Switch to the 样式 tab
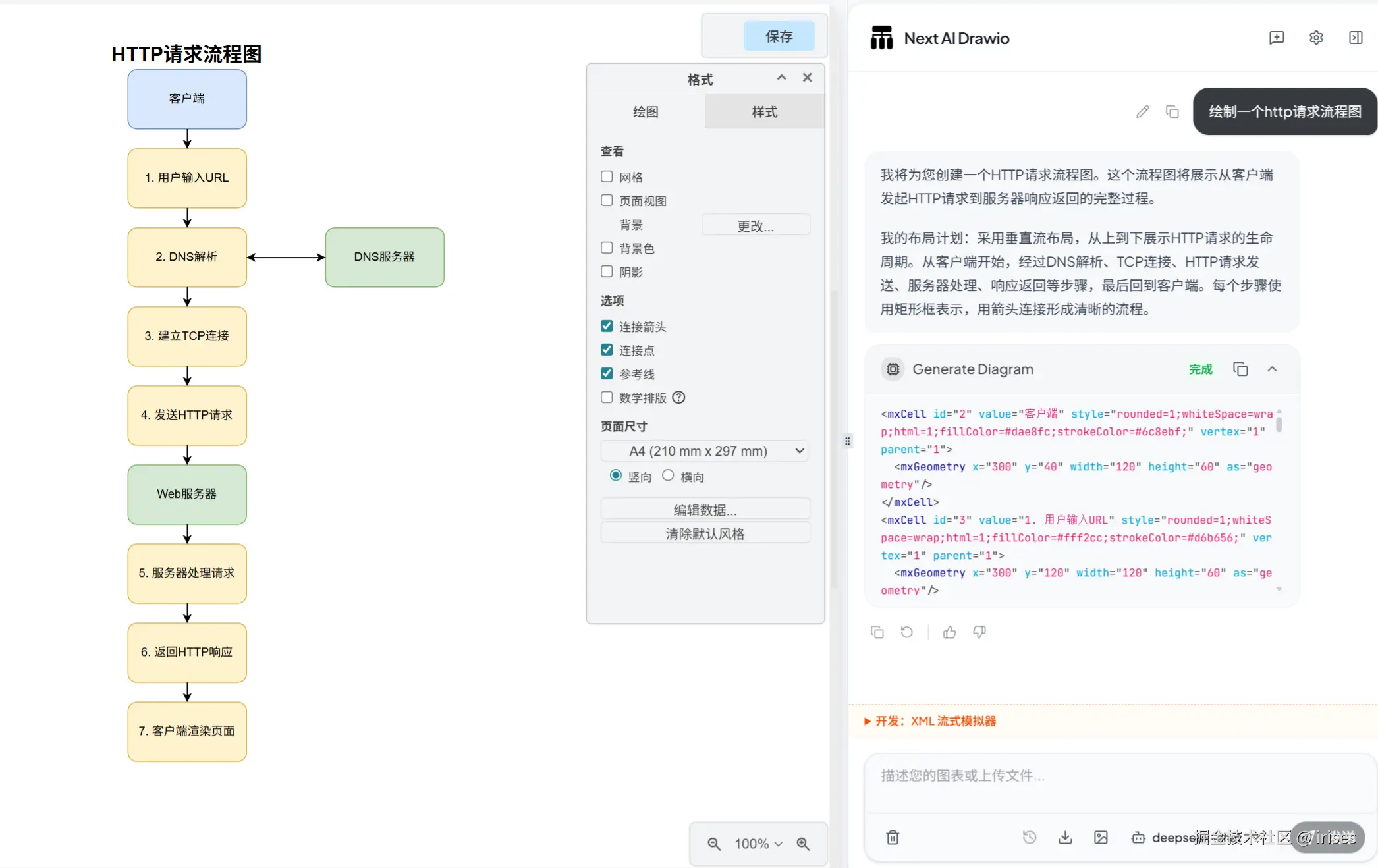 coord(764,112)
